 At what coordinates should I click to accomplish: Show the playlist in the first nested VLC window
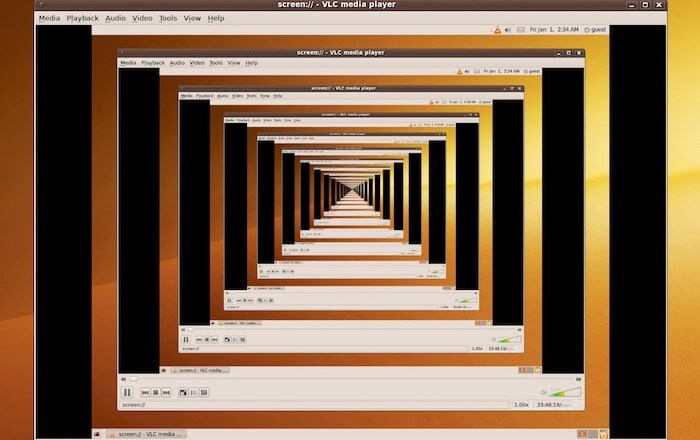point(194,392)
